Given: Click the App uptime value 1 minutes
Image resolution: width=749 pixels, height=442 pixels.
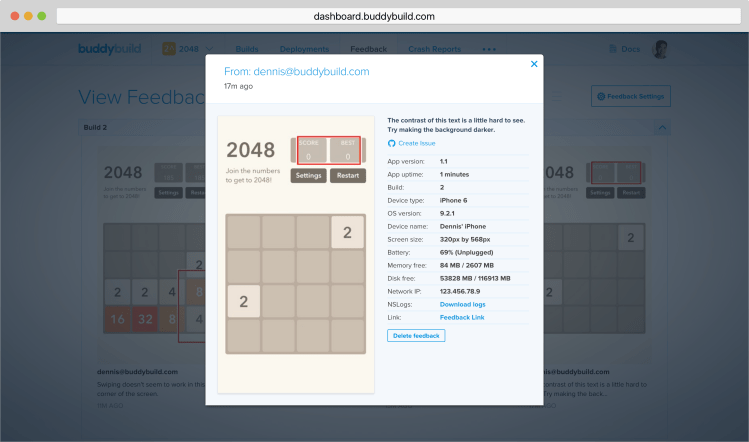Looking at the screenshot, I should click(454, 174).
